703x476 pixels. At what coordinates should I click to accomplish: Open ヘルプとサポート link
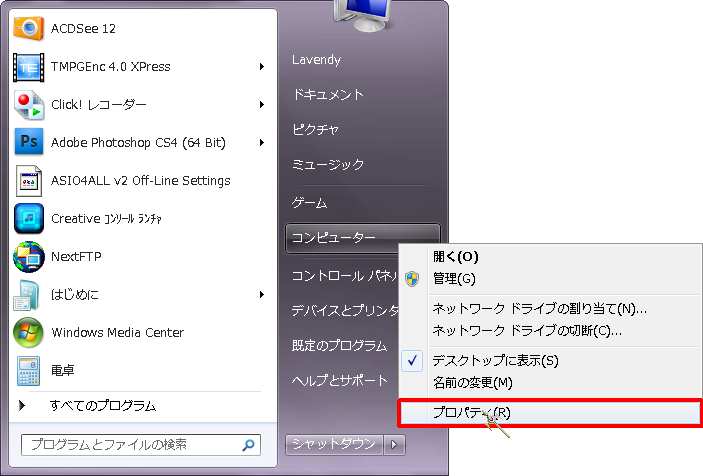[340, 381]
